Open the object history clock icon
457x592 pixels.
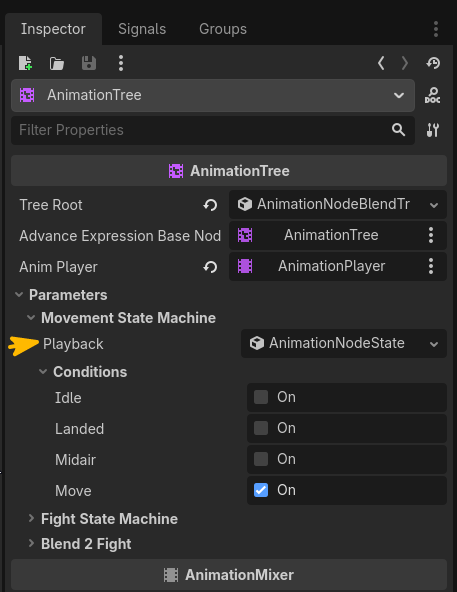click(433, 63)
